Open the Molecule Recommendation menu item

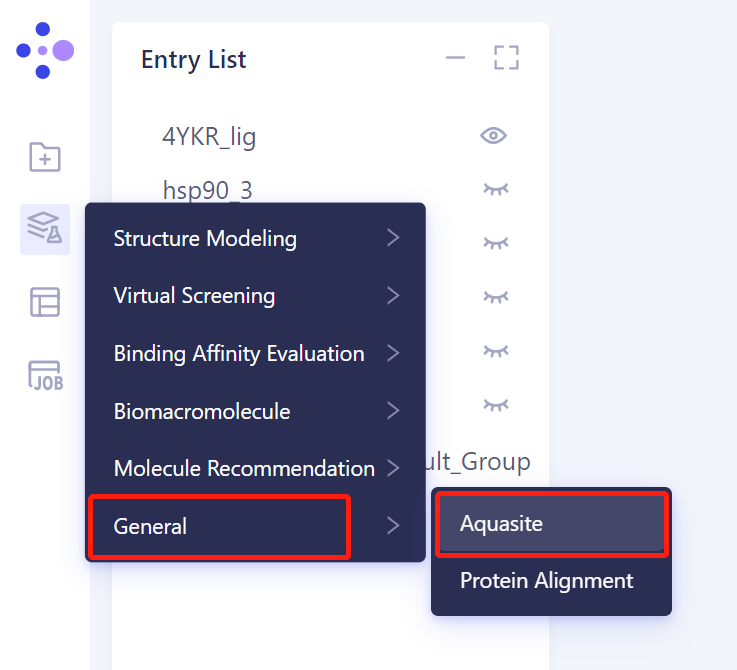point(244,468)
